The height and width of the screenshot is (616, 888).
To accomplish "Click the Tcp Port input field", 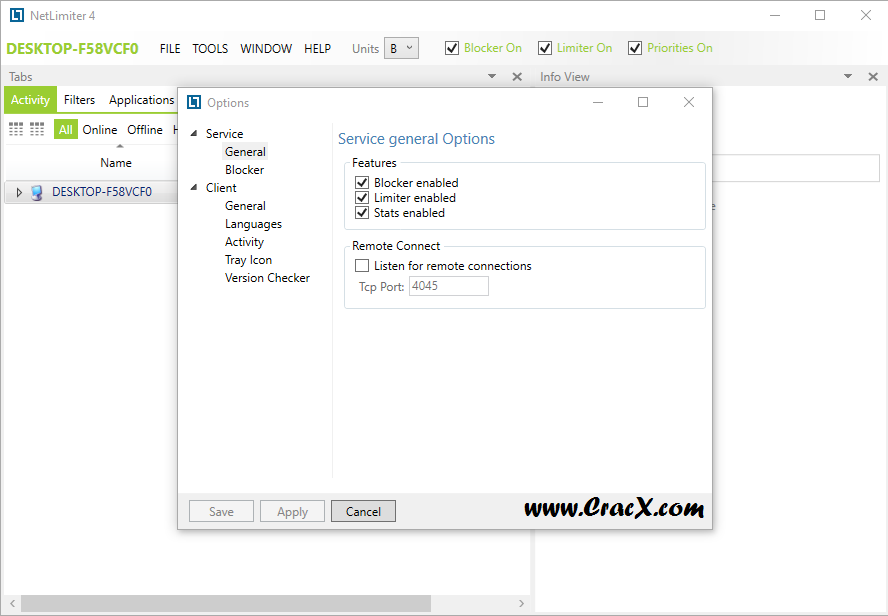I will pos(448,286).
